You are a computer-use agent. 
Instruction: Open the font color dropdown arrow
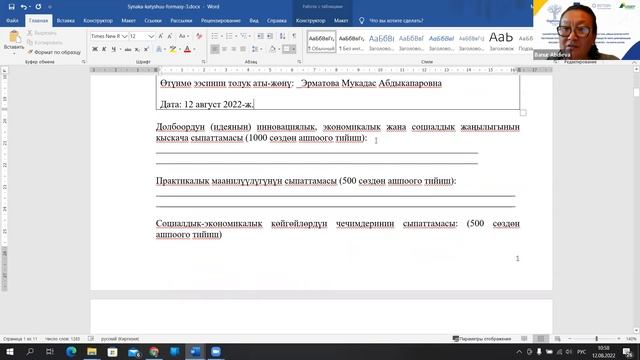point(194,49)
